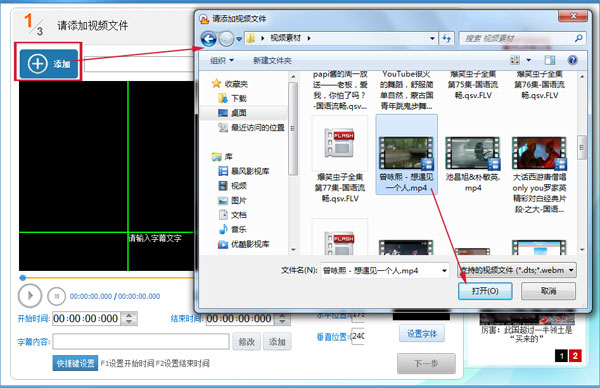Screen dimensions: 600x388
Task: Open 文档 library in sidebar
Action: click(233, 215)
